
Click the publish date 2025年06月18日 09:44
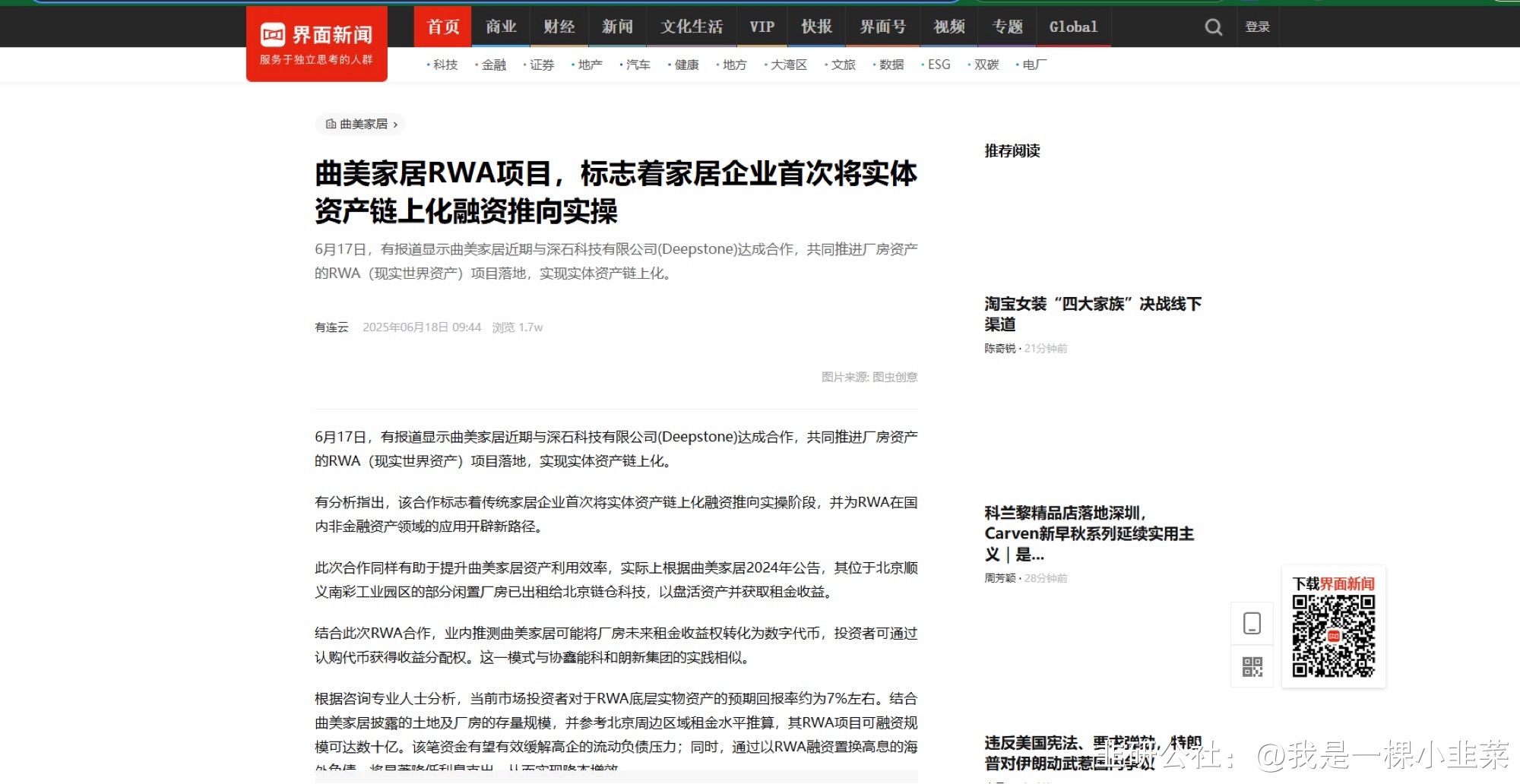(422, 327)
